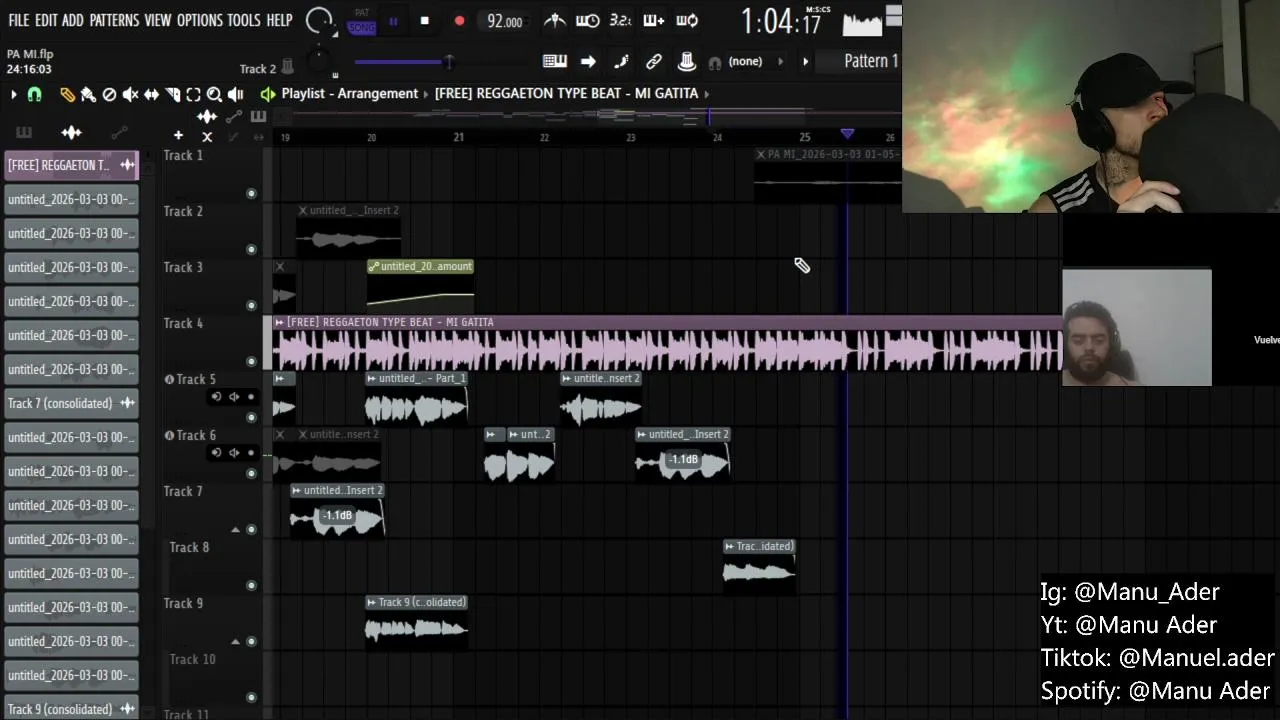This screenshot has height=720, width=1280.
Task: Click the 92.000 tempo field
Action: tap(504, 21)
